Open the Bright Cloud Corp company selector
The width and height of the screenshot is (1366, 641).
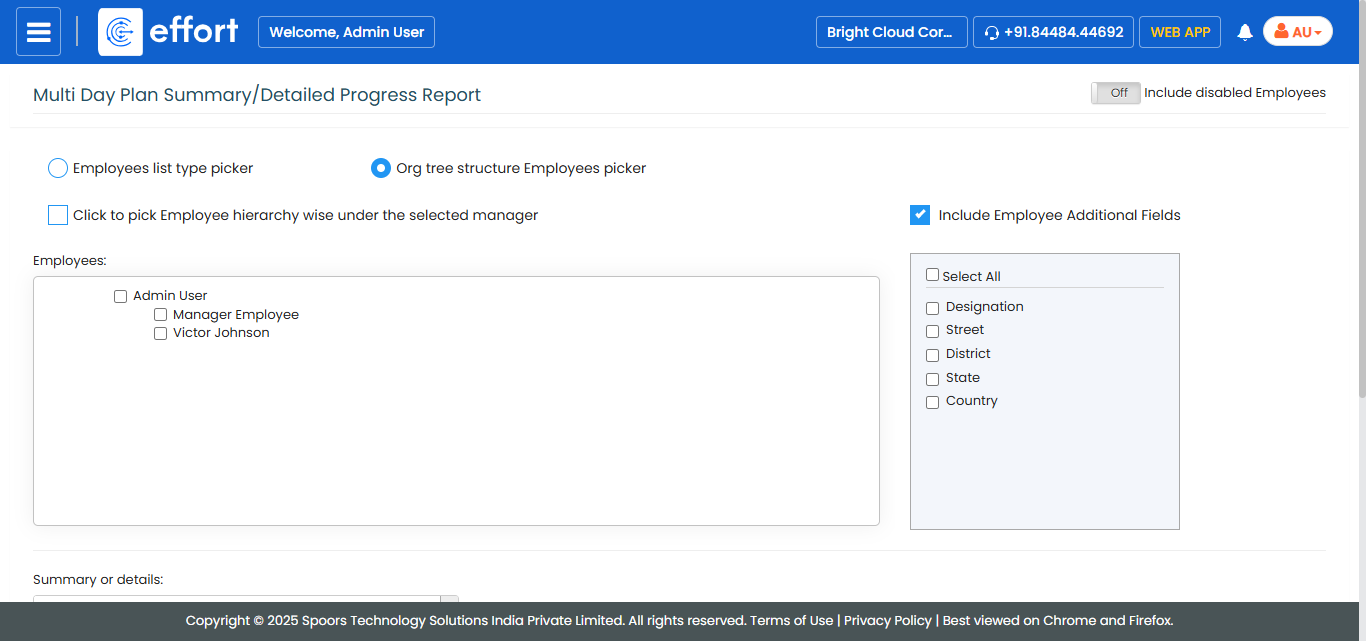pyautogui.click(x=891, y=32)
